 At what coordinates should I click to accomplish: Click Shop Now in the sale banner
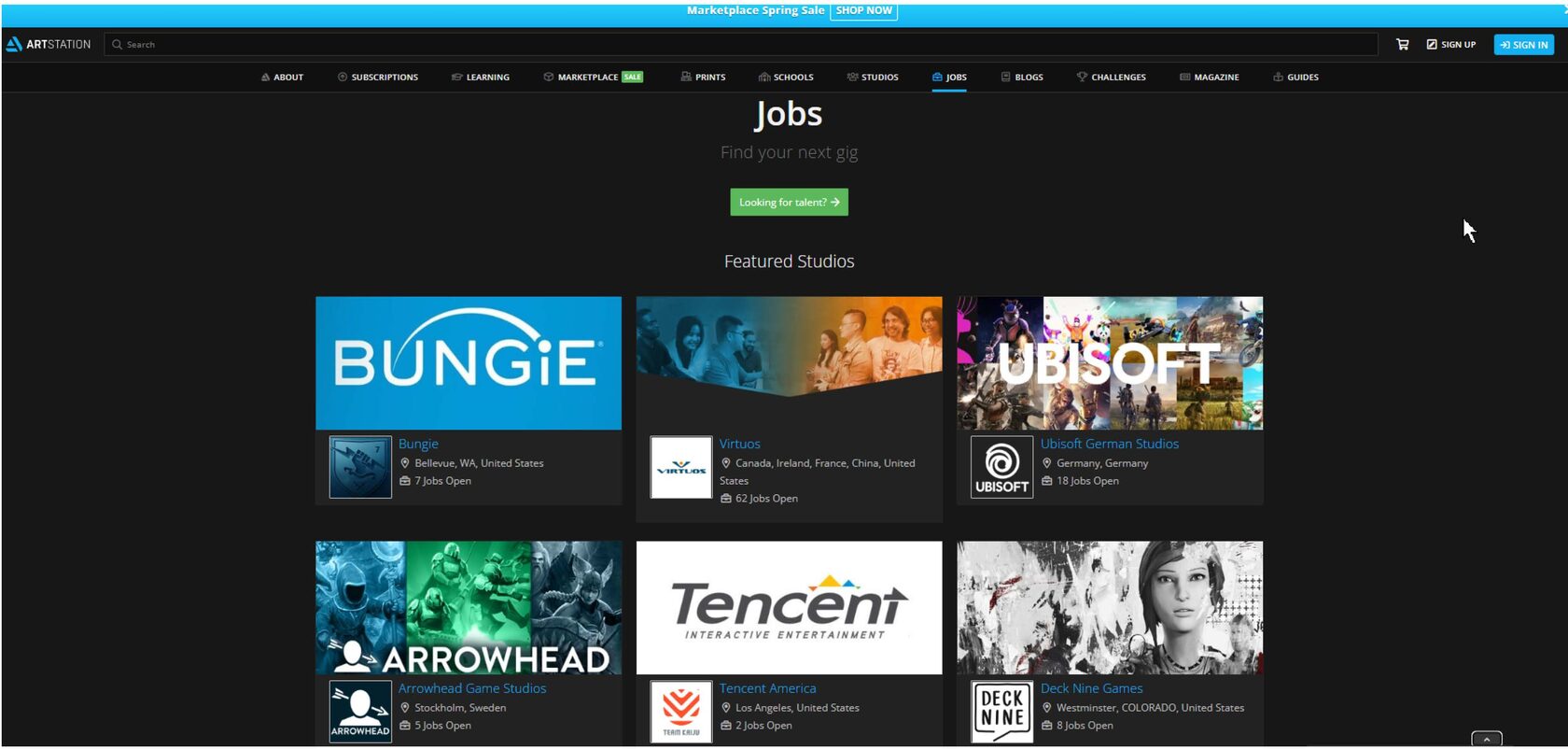tap(863, 10)
